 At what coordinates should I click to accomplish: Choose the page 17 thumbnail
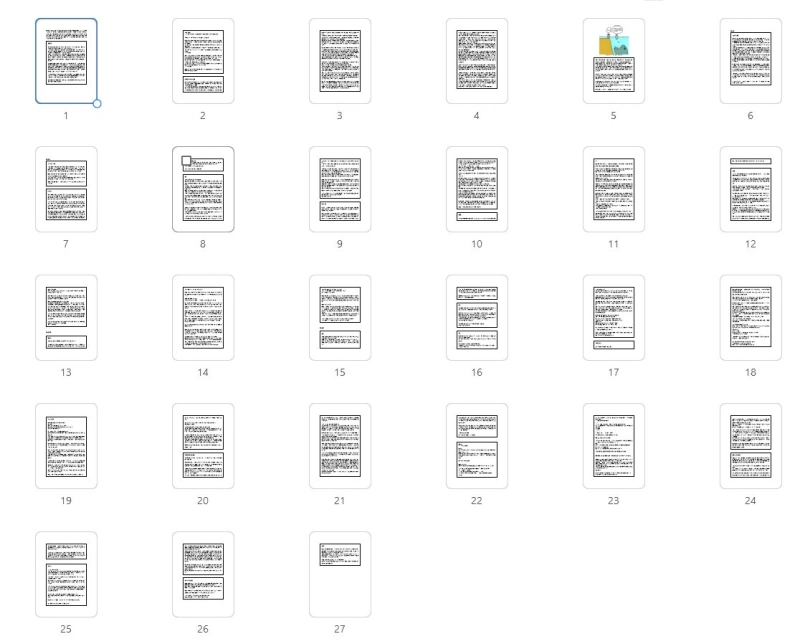coord(613,317)
